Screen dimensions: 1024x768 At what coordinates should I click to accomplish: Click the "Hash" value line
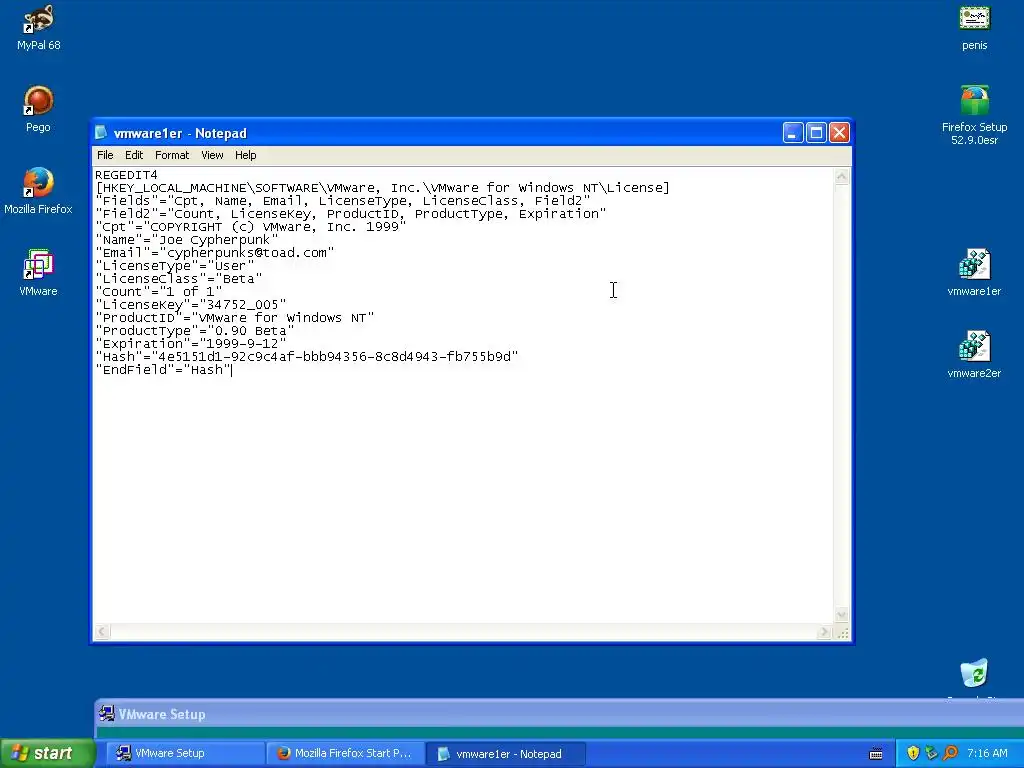[x=307, y=357]
